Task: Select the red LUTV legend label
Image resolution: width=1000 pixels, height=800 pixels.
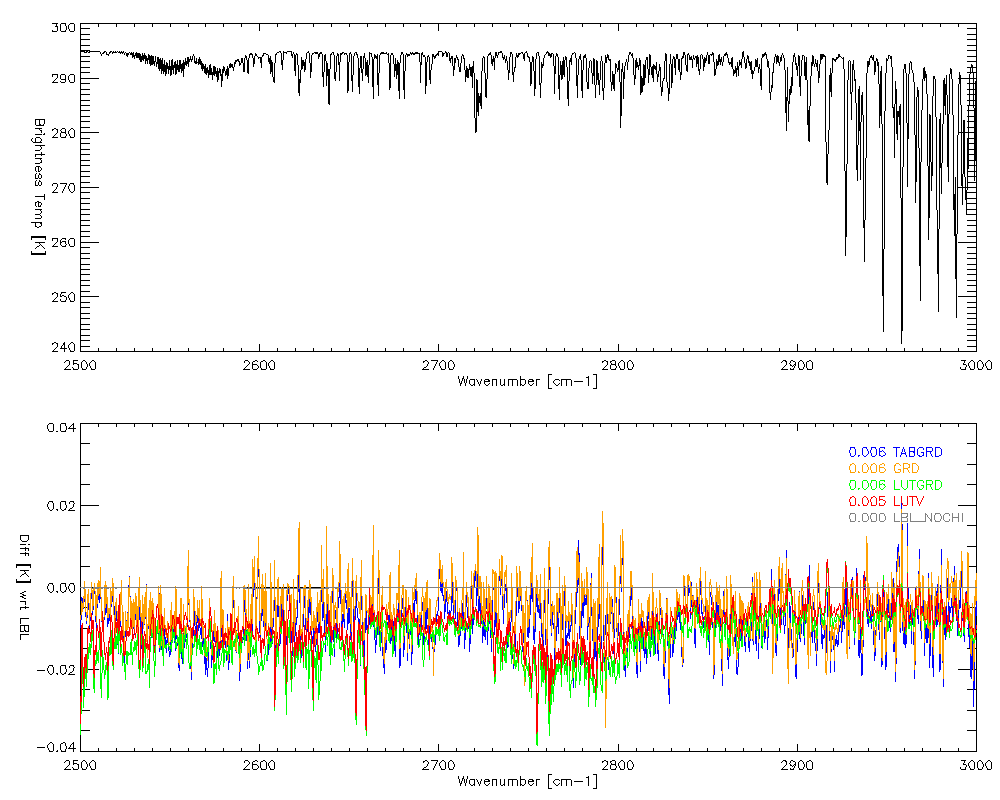Action: click(x=886, y=501)
